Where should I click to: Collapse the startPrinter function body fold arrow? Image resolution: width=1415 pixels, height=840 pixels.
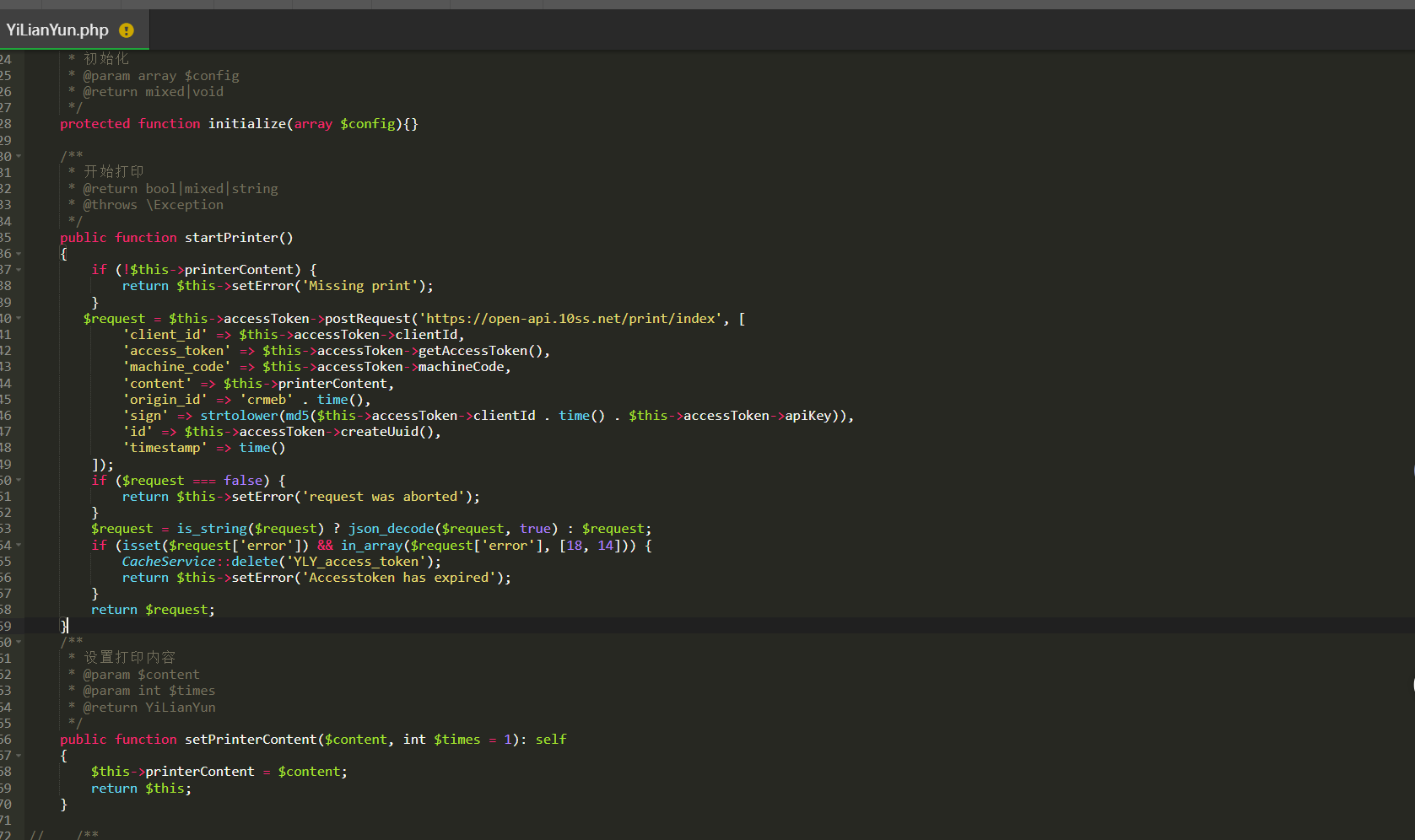coord(19,254)
